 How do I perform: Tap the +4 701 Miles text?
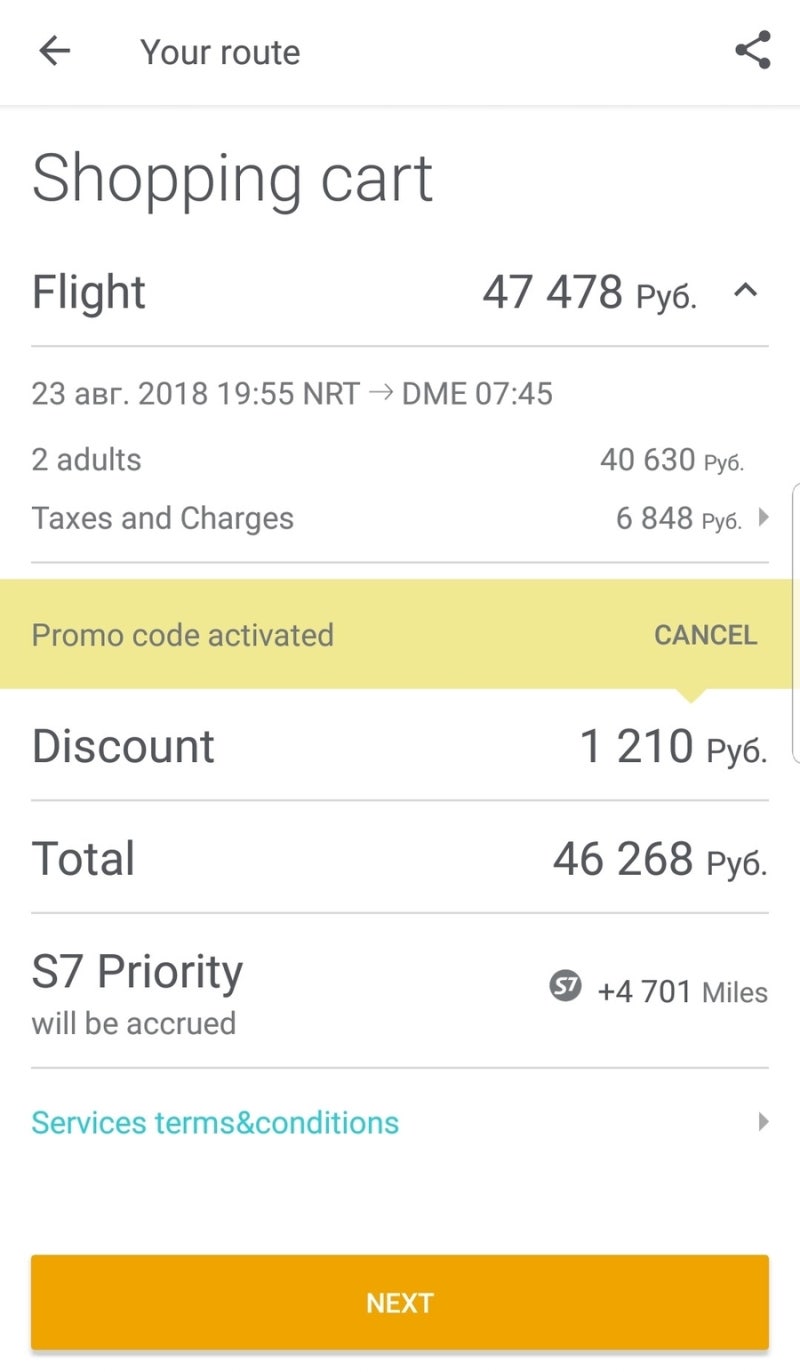coord(682,992)
